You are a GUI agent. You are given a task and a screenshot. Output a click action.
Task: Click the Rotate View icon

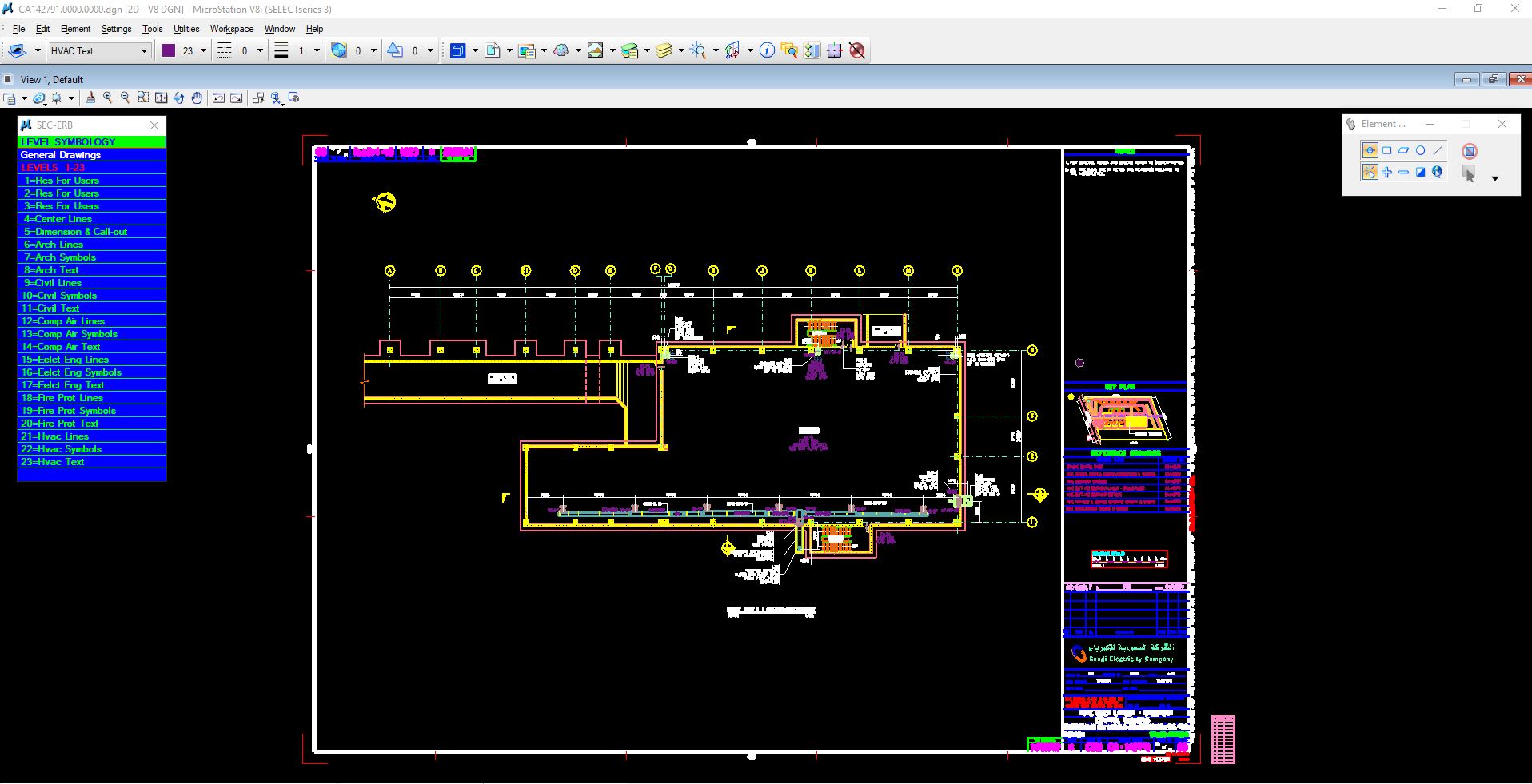point(178,98)
